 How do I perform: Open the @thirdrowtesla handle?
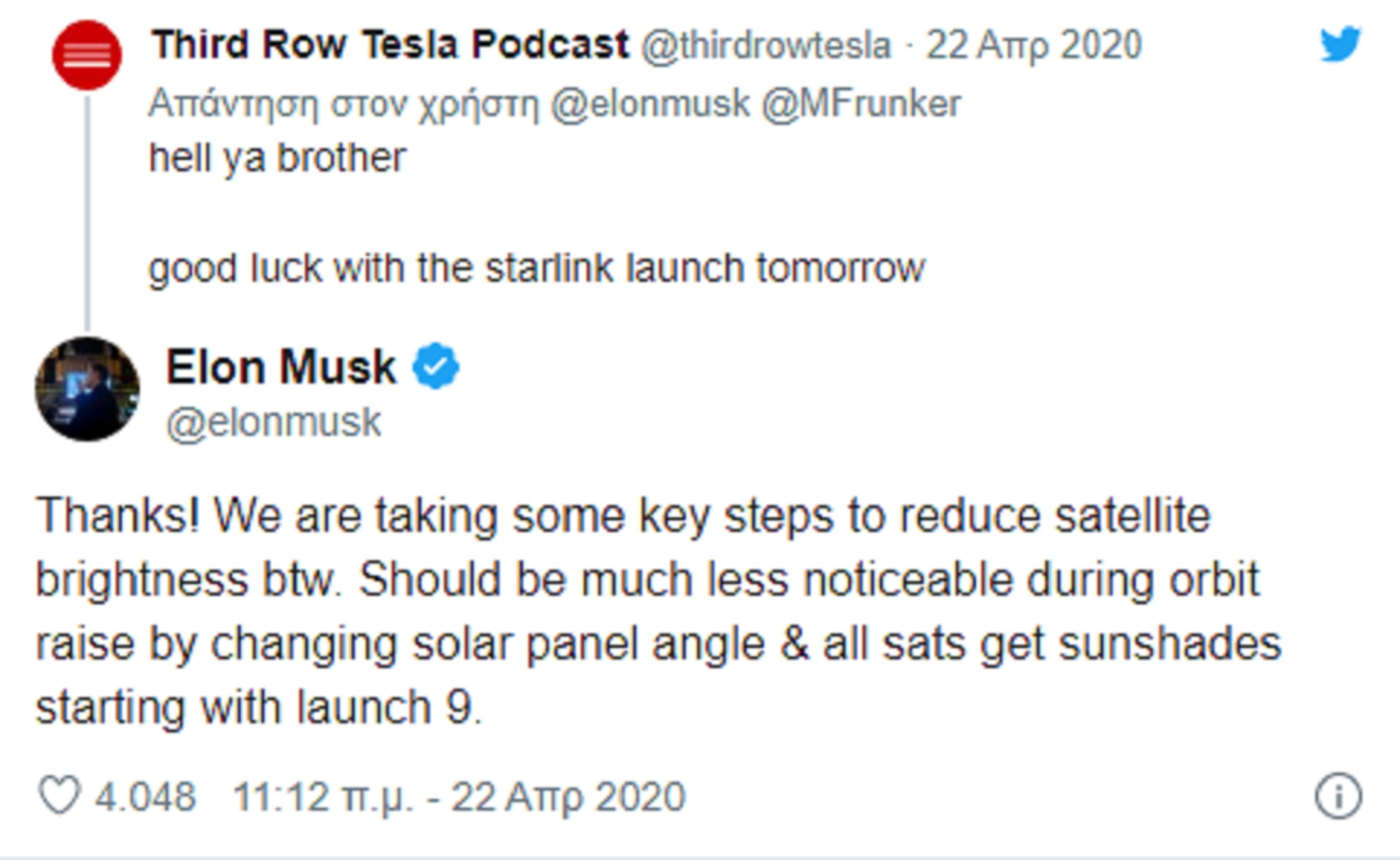tap(765, 45)
